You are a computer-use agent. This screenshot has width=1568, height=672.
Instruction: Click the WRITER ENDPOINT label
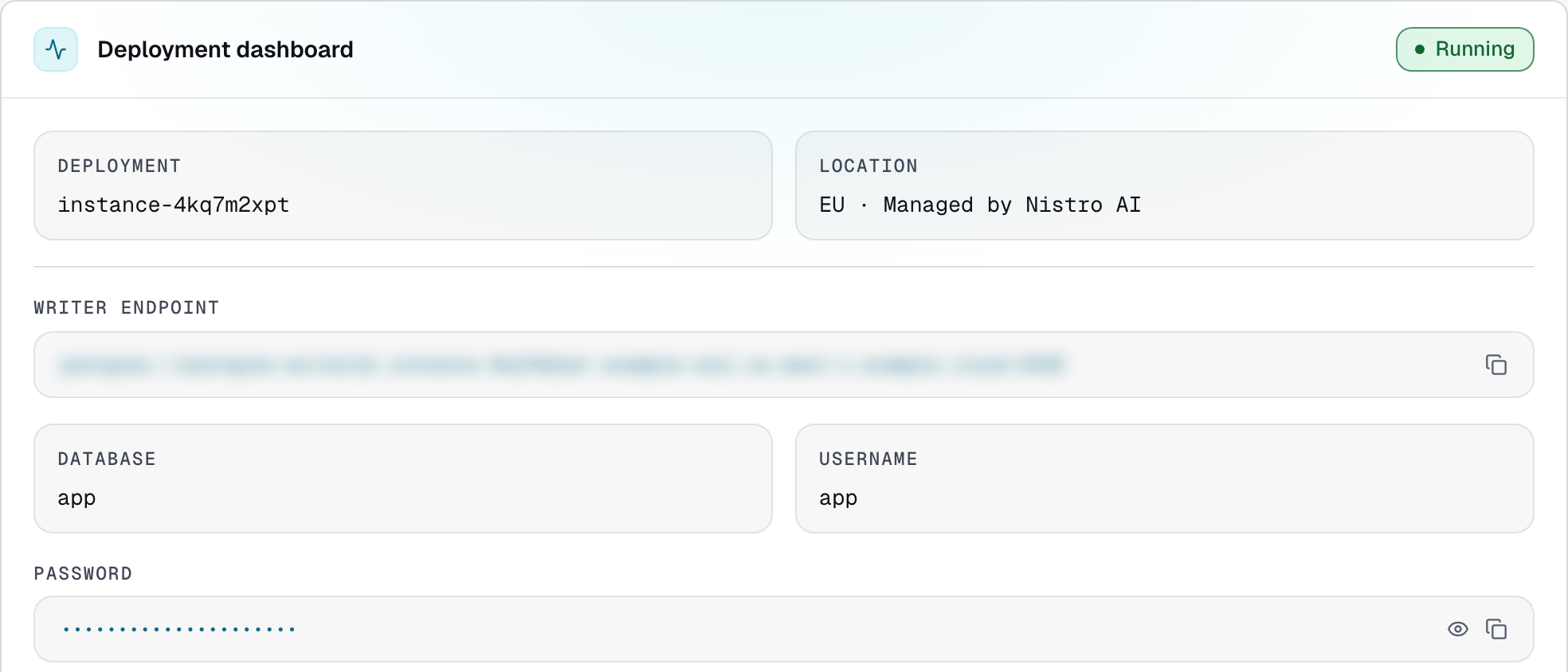tap(126, 307)
